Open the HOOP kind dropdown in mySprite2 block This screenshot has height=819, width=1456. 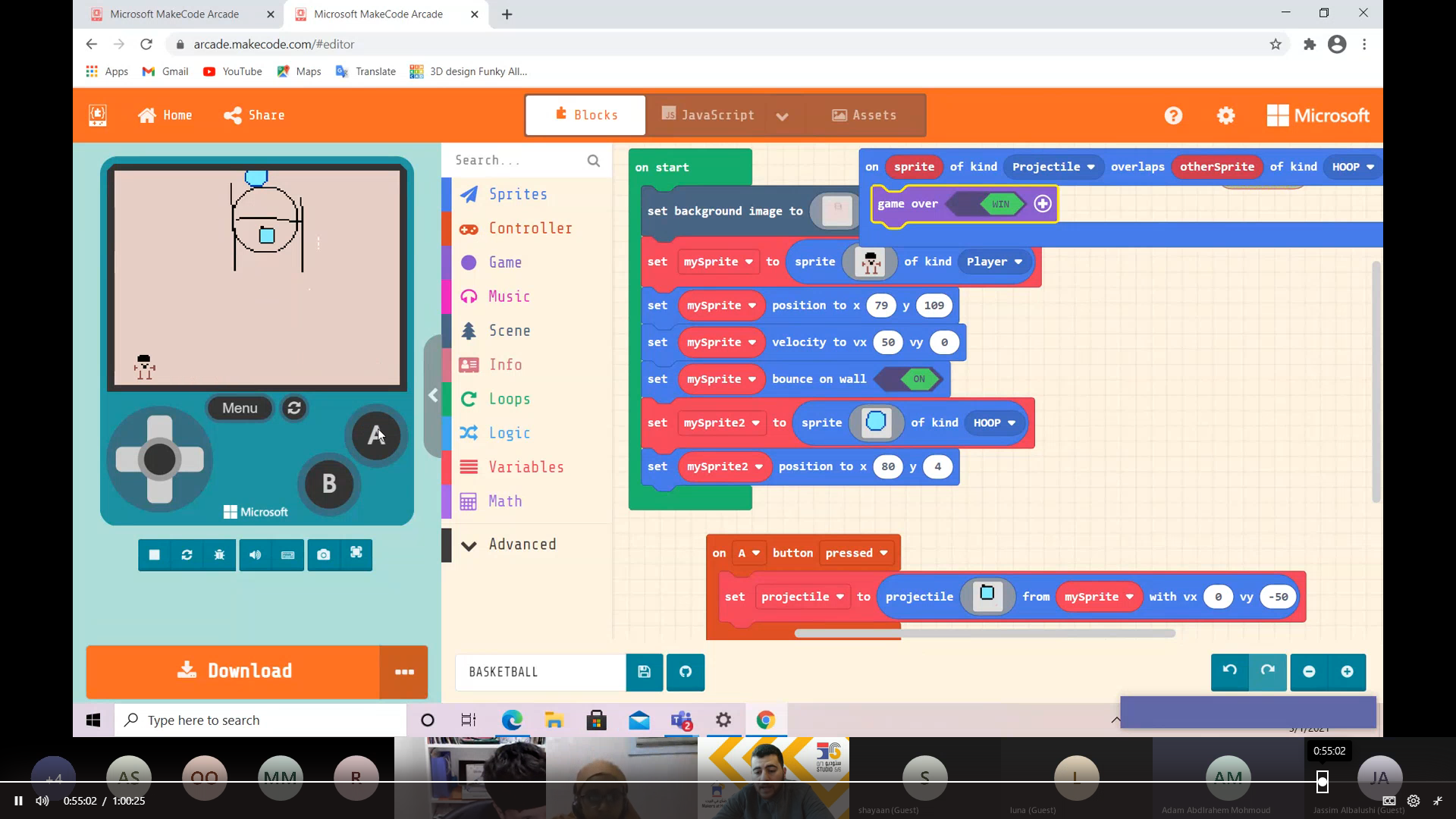[994, 422]
